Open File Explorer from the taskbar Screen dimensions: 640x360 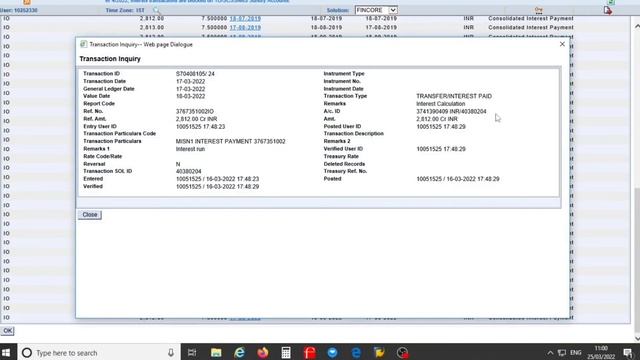coord(216,353)
